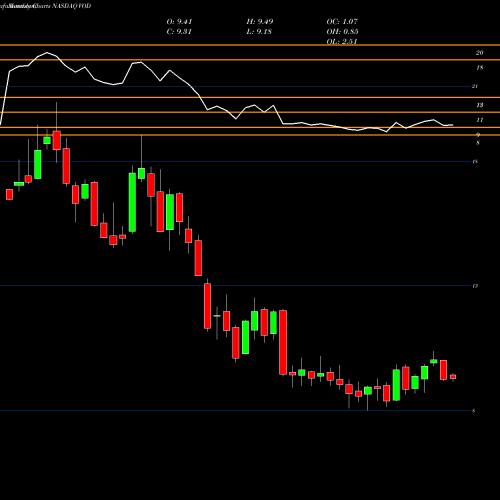The height and width of the screenshot is (500, 500).
Task: Select the OH: 0.85 reading
Action: 343,32
